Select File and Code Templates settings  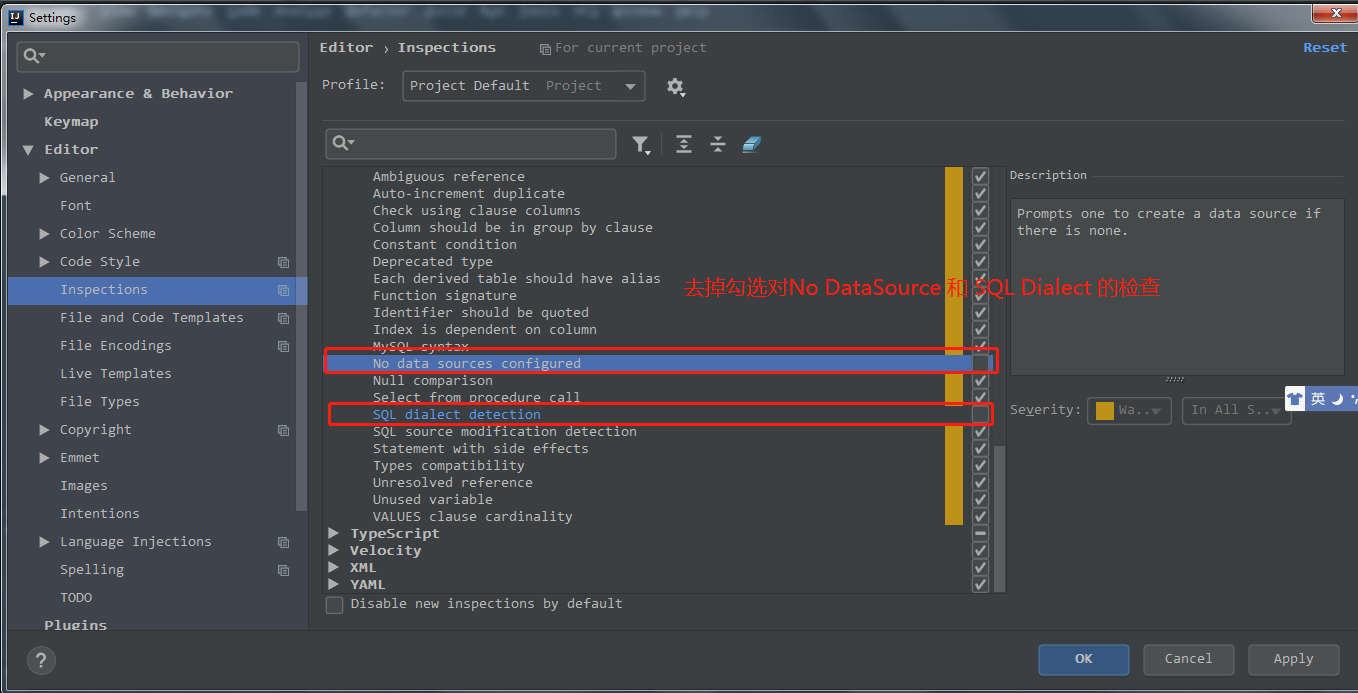(x=151, y=318)
